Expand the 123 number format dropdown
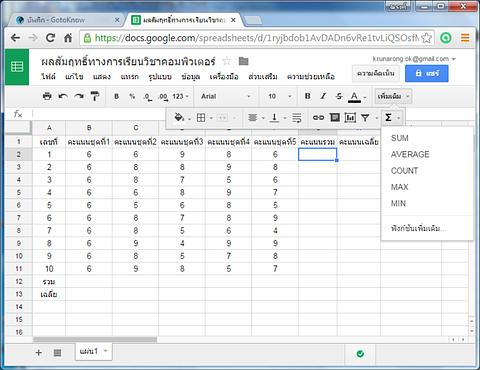The width and height of the screenshot is (480, 370). point(180,96)
